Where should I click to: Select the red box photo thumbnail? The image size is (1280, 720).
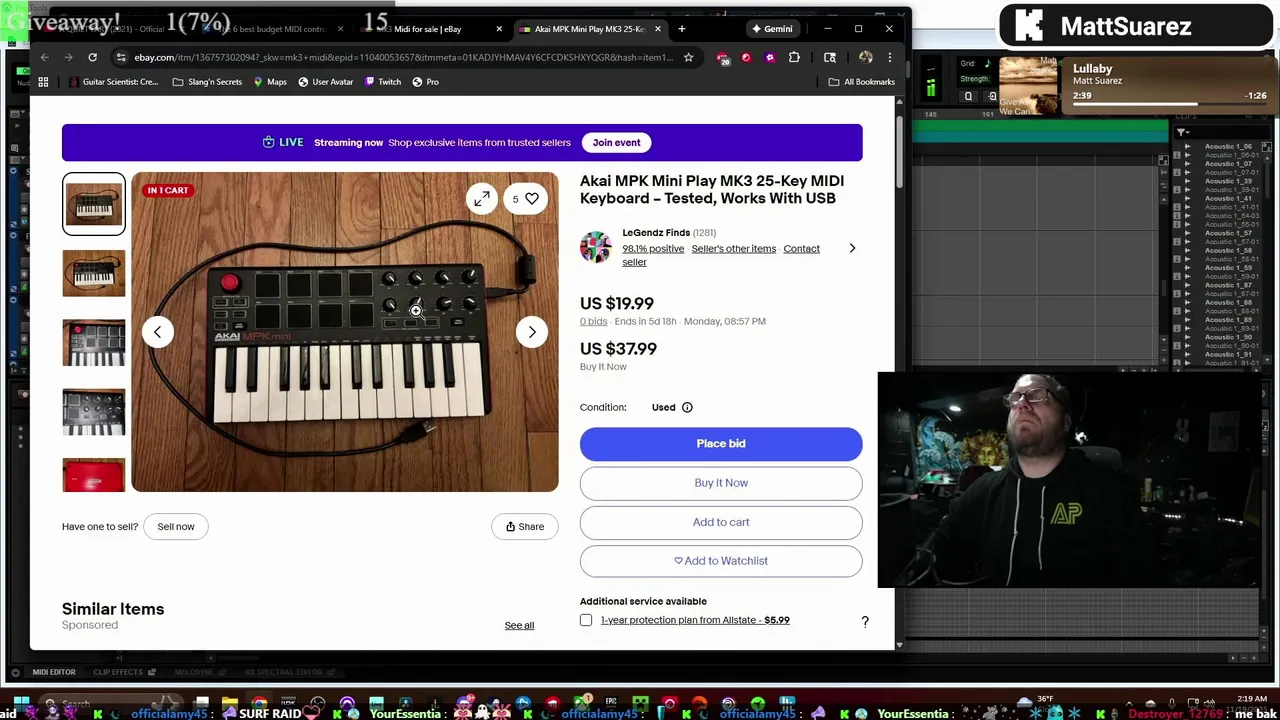(94, 476)
